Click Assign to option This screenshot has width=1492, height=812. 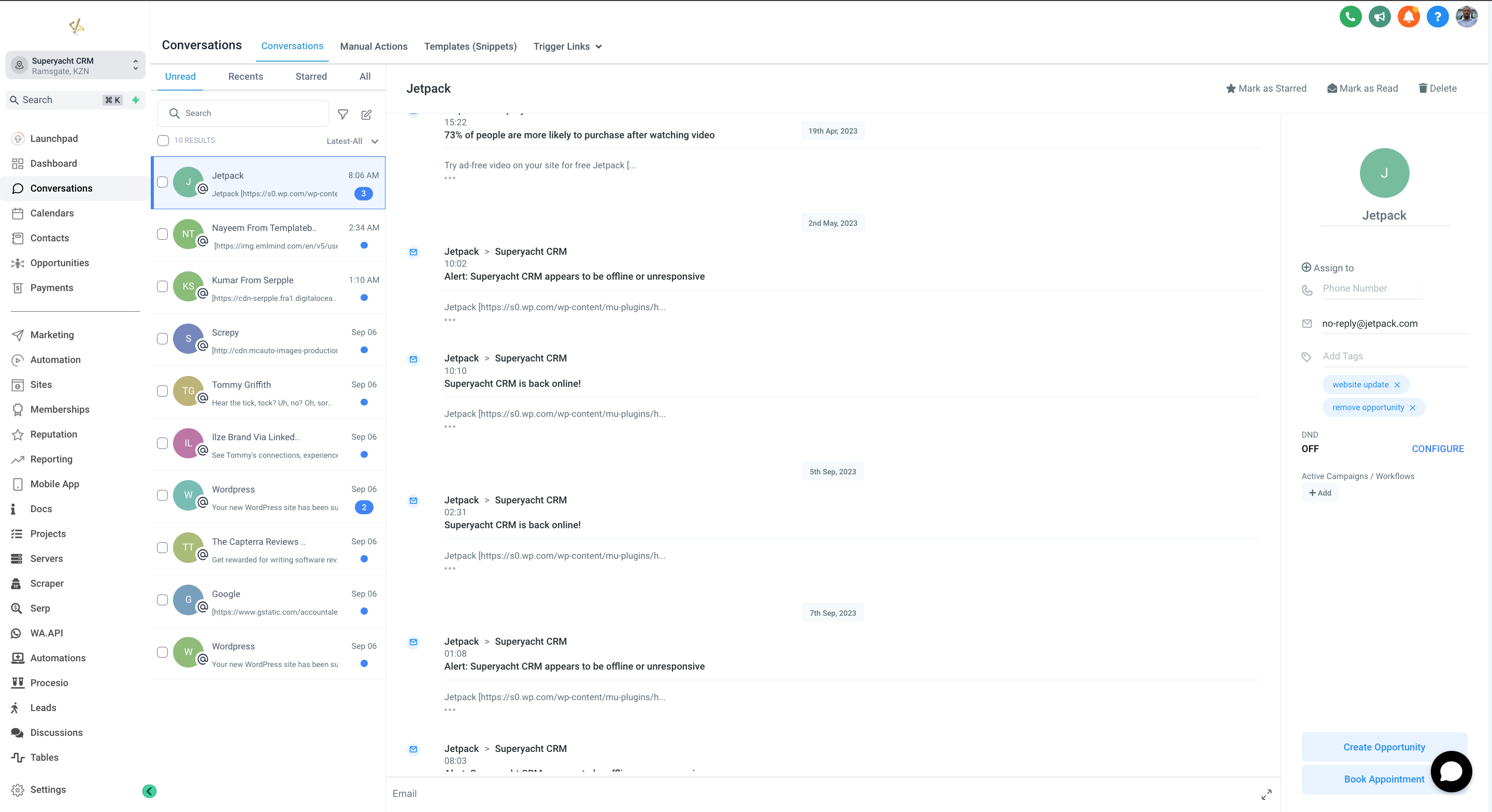(1327, 268)
